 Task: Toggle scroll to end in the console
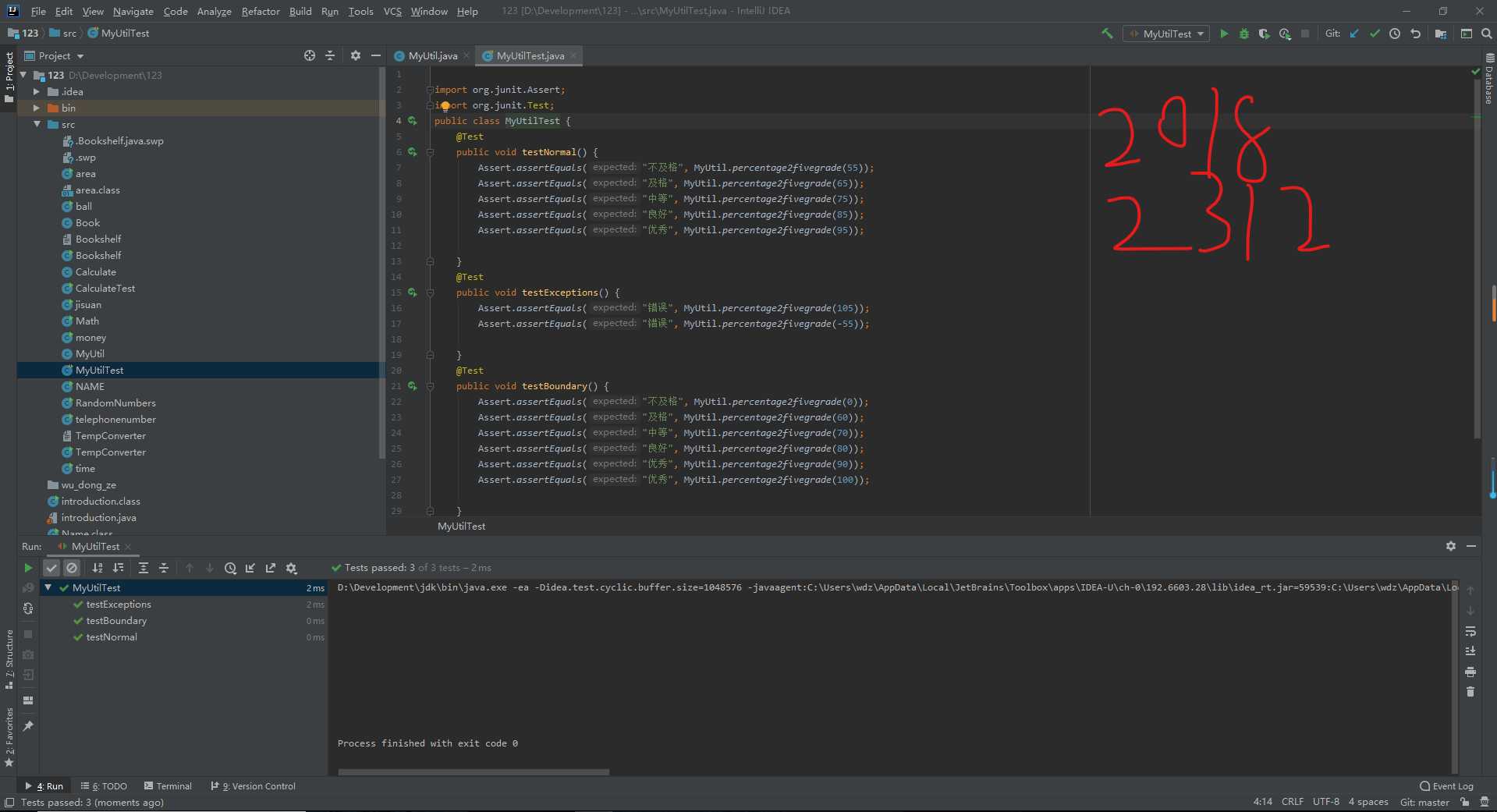tap(1470, 651)
